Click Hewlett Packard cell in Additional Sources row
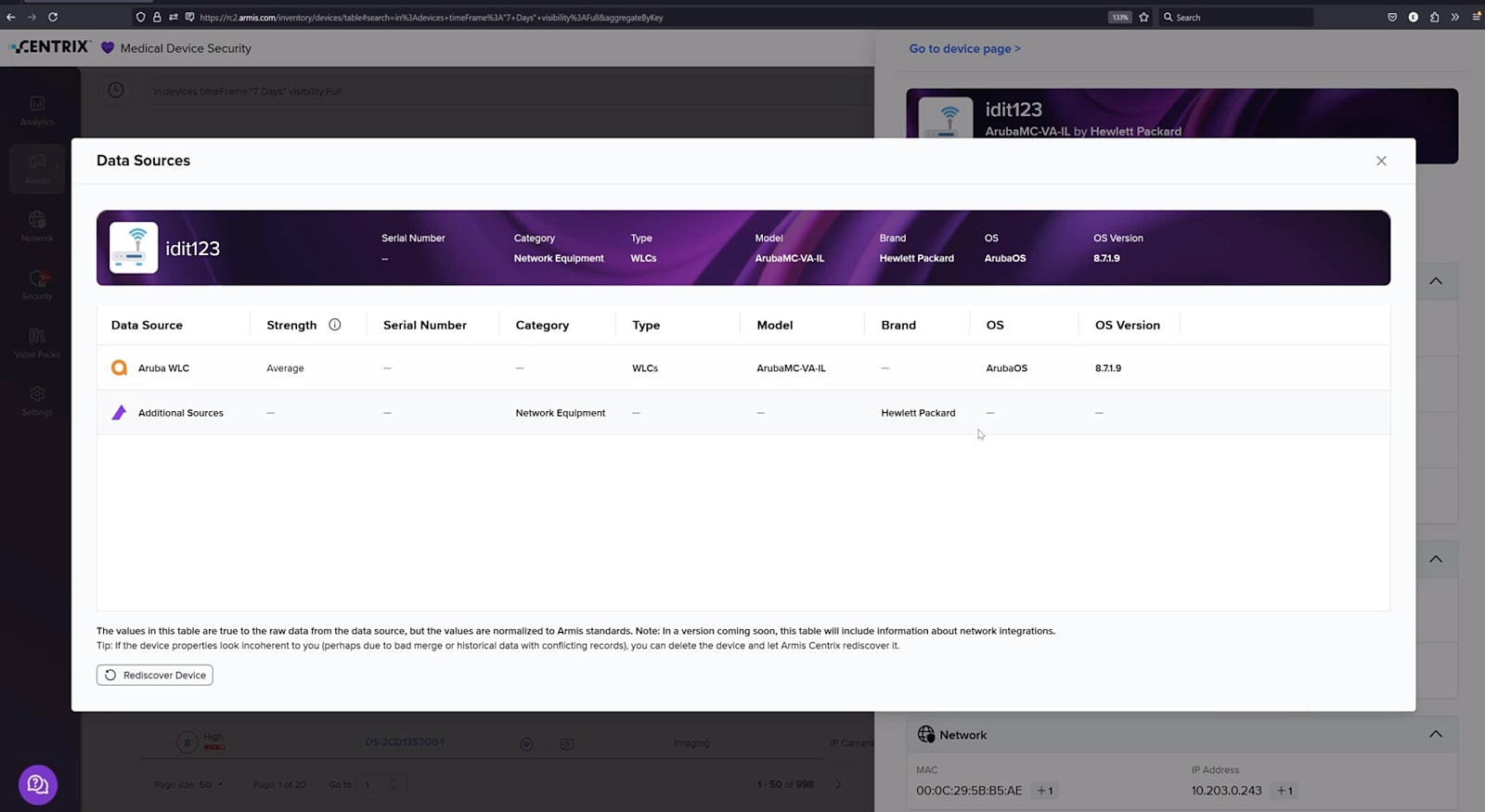The height and width of the screenshot is (812, 1485). click(918, 413)
